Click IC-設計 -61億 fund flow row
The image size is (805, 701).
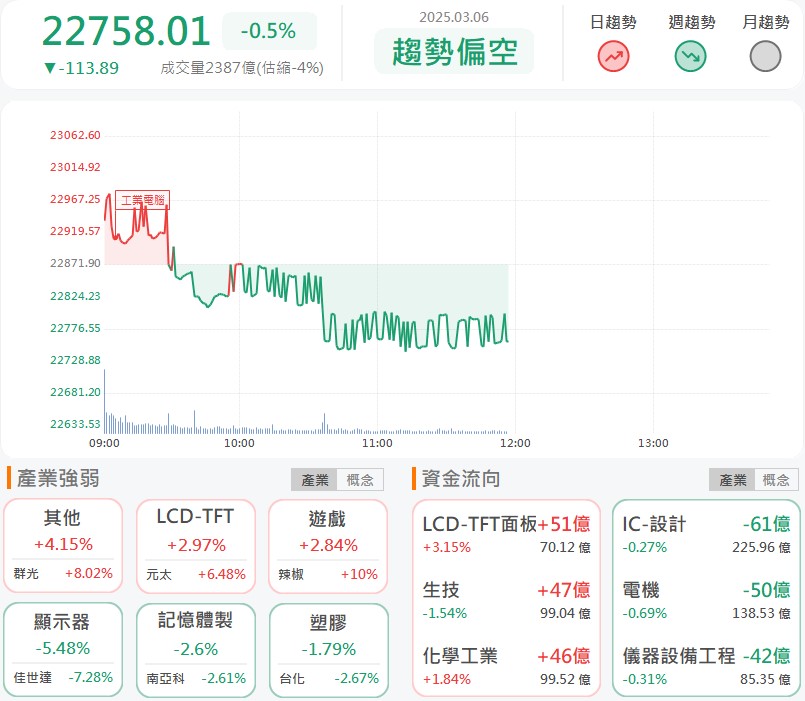[x=706, y=535]
